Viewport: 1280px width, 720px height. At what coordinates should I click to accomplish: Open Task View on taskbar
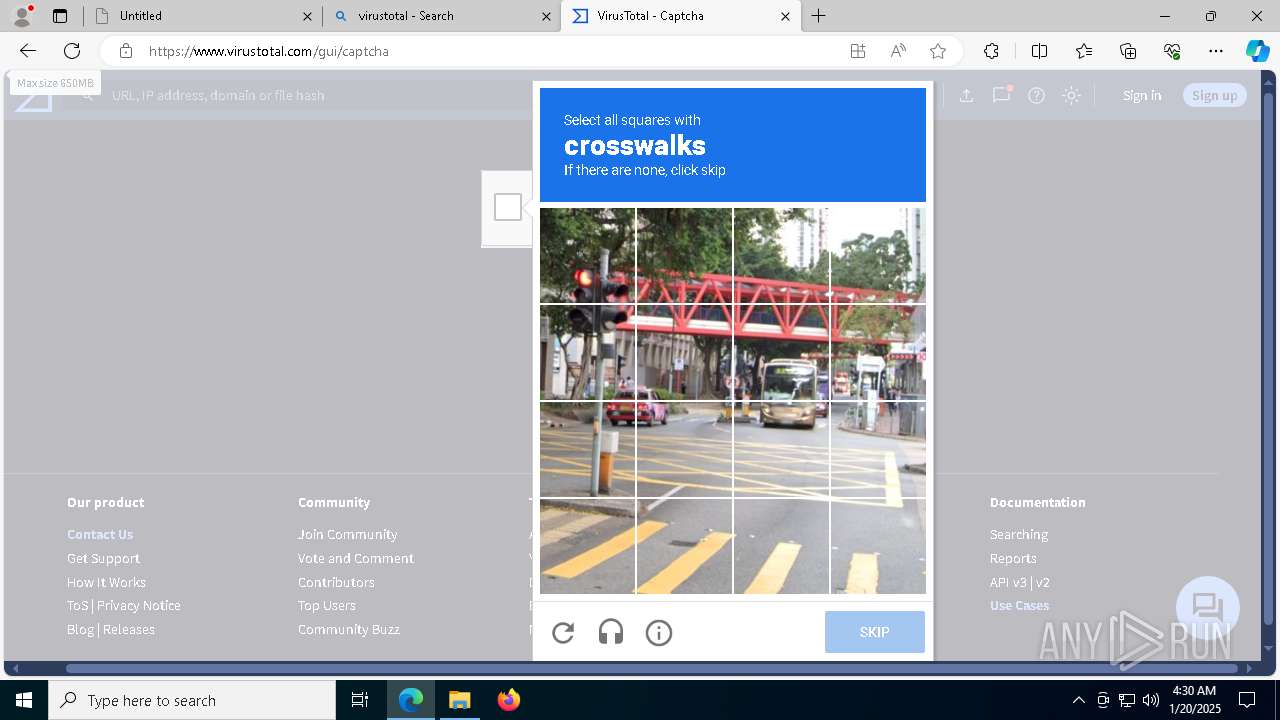click(x=360, y=700)
